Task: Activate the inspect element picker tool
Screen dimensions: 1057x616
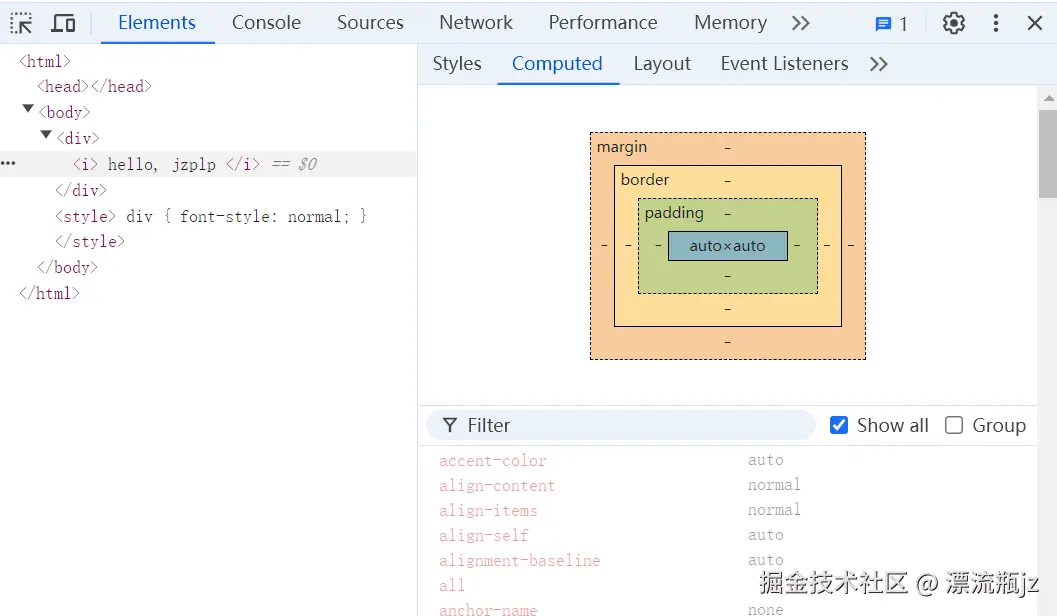Action: pos(20,22)
